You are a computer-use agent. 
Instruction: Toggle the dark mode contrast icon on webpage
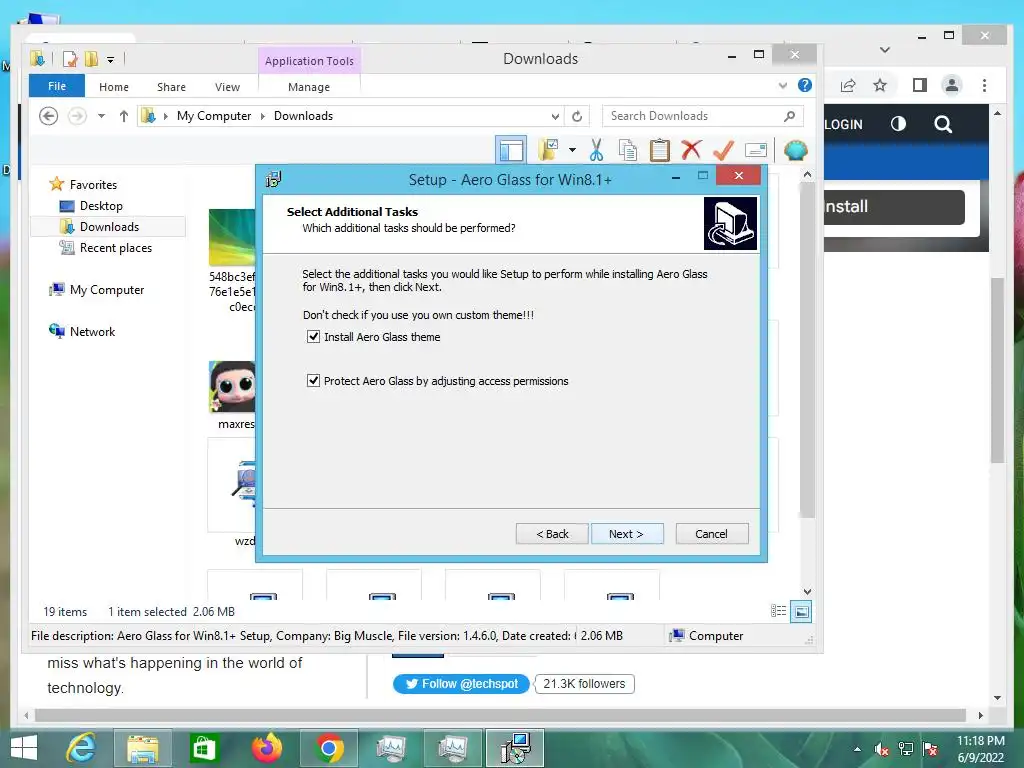click(x=899, y=124)
